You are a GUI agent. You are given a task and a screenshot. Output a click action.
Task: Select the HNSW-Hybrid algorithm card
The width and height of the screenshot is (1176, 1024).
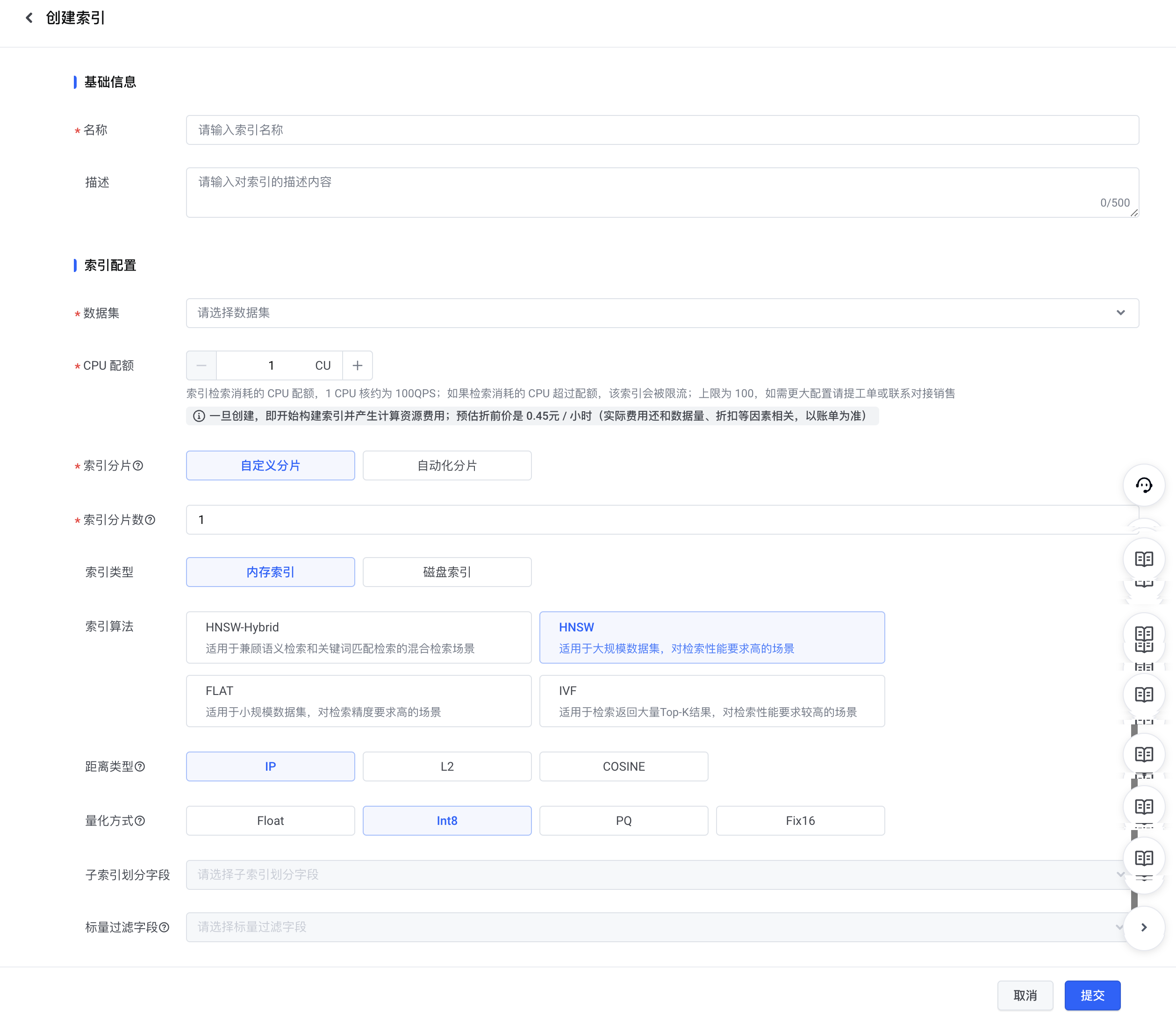point(359,637)
